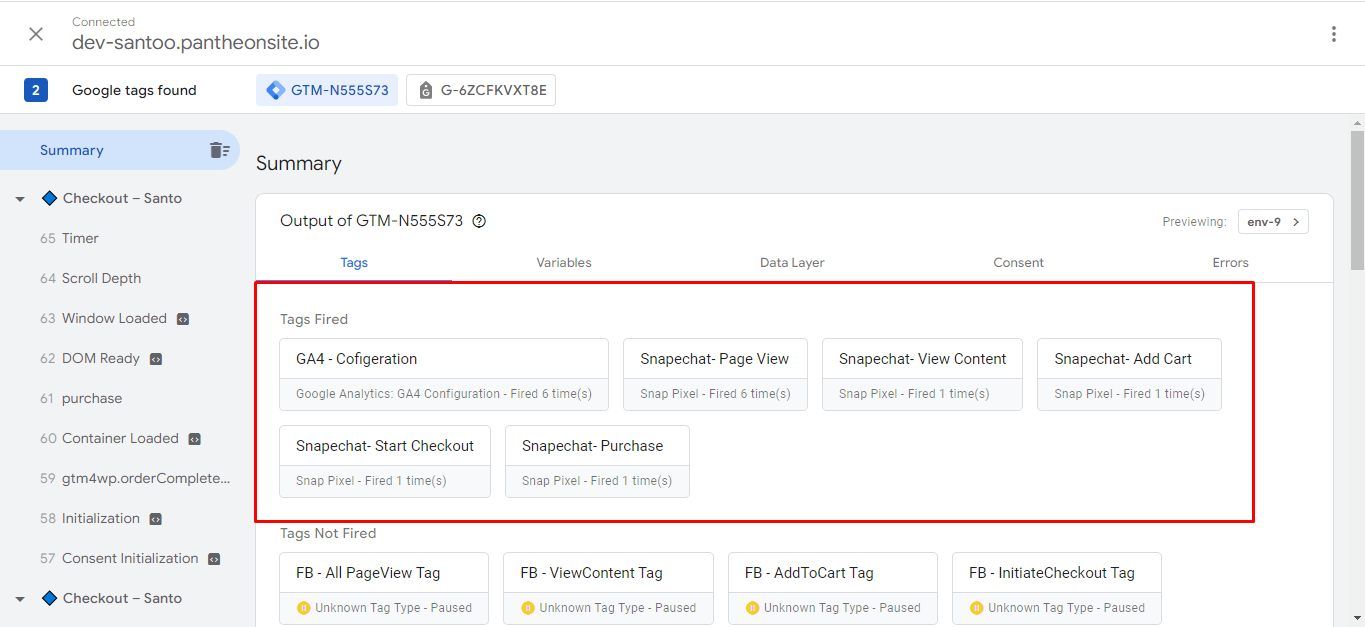Click the Tags Not Fired section heading
Image resolution: width=1365 pixels, height=627 pixels.
click(x=328, y=533)
